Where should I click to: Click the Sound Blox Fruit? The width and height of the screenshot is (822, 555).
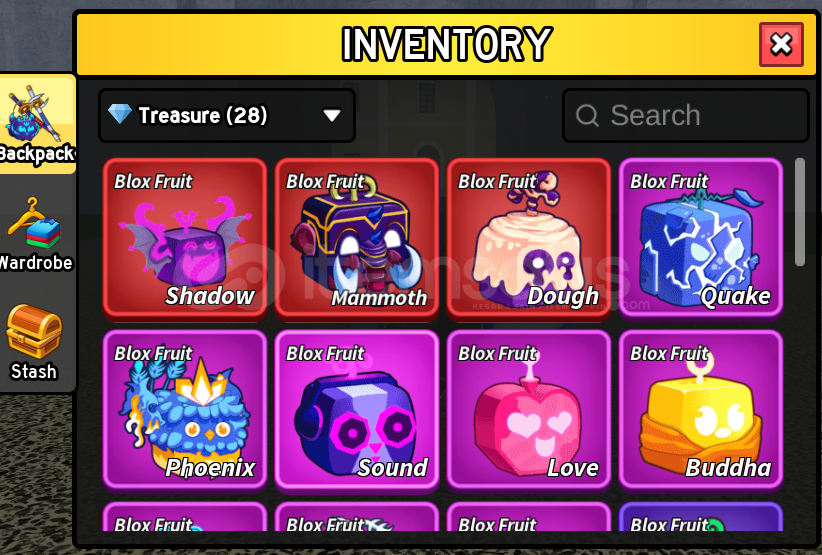[356, 410]
